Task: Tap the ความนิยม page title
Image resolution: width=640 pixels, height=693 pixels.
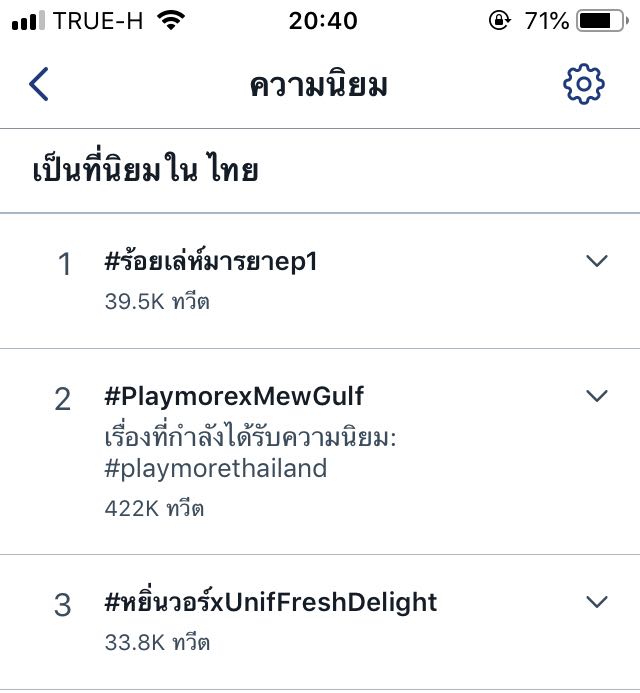Action: click(319, 84)
